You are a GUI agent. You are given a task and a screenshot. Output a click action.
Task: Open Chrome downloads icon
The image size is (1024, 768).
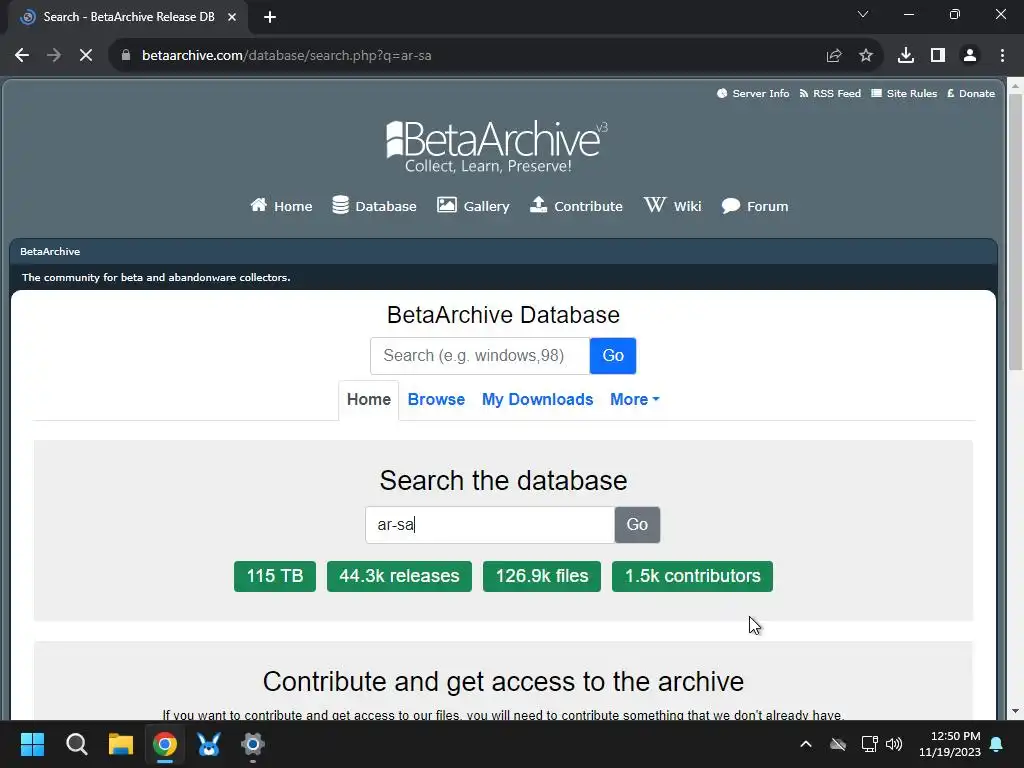pyautogui.click(x=906, y=56)
